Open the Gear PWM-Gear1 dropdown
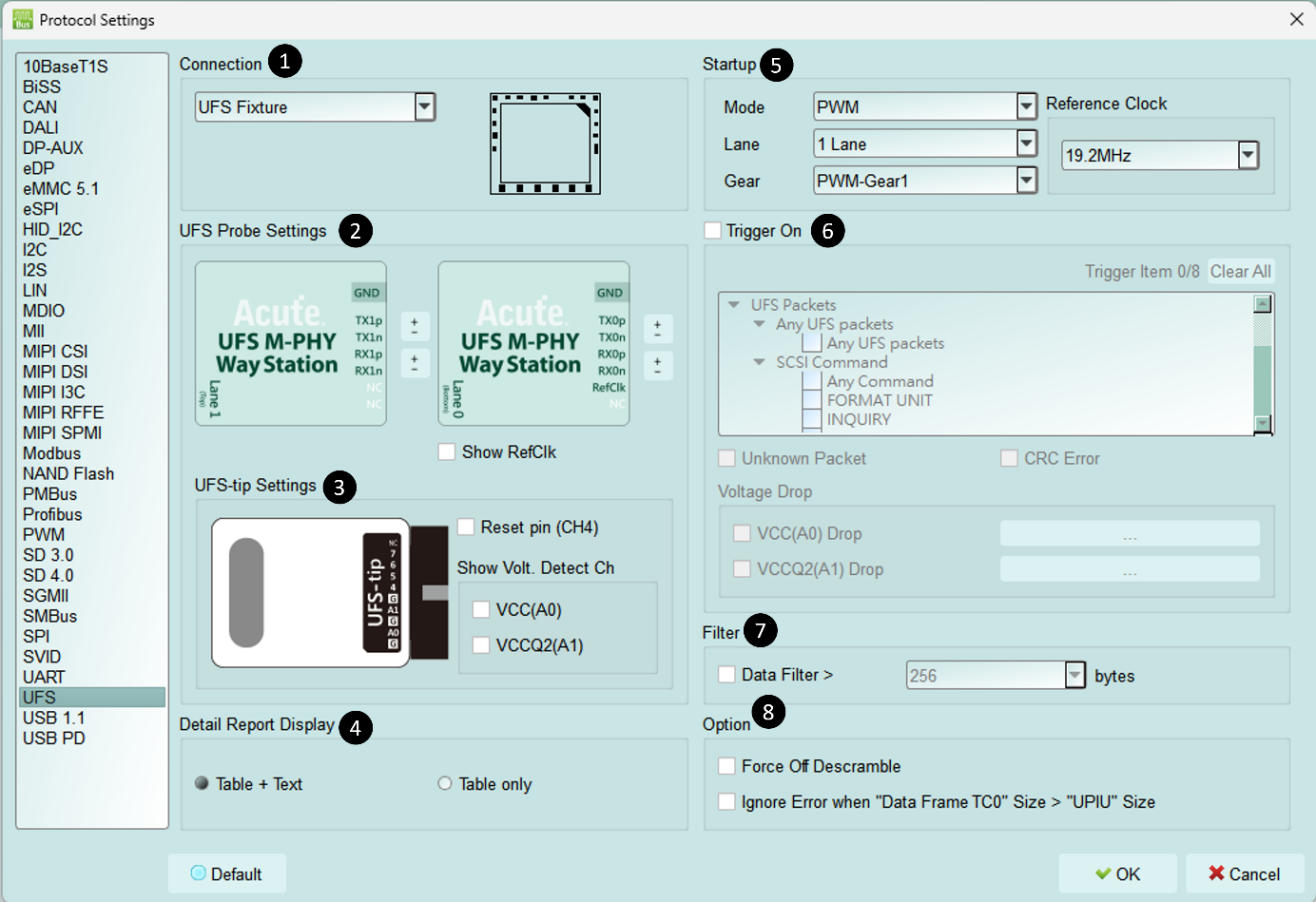This screenshot has width=1316, height=902. pyautogui.click(x=1026, y=180)
